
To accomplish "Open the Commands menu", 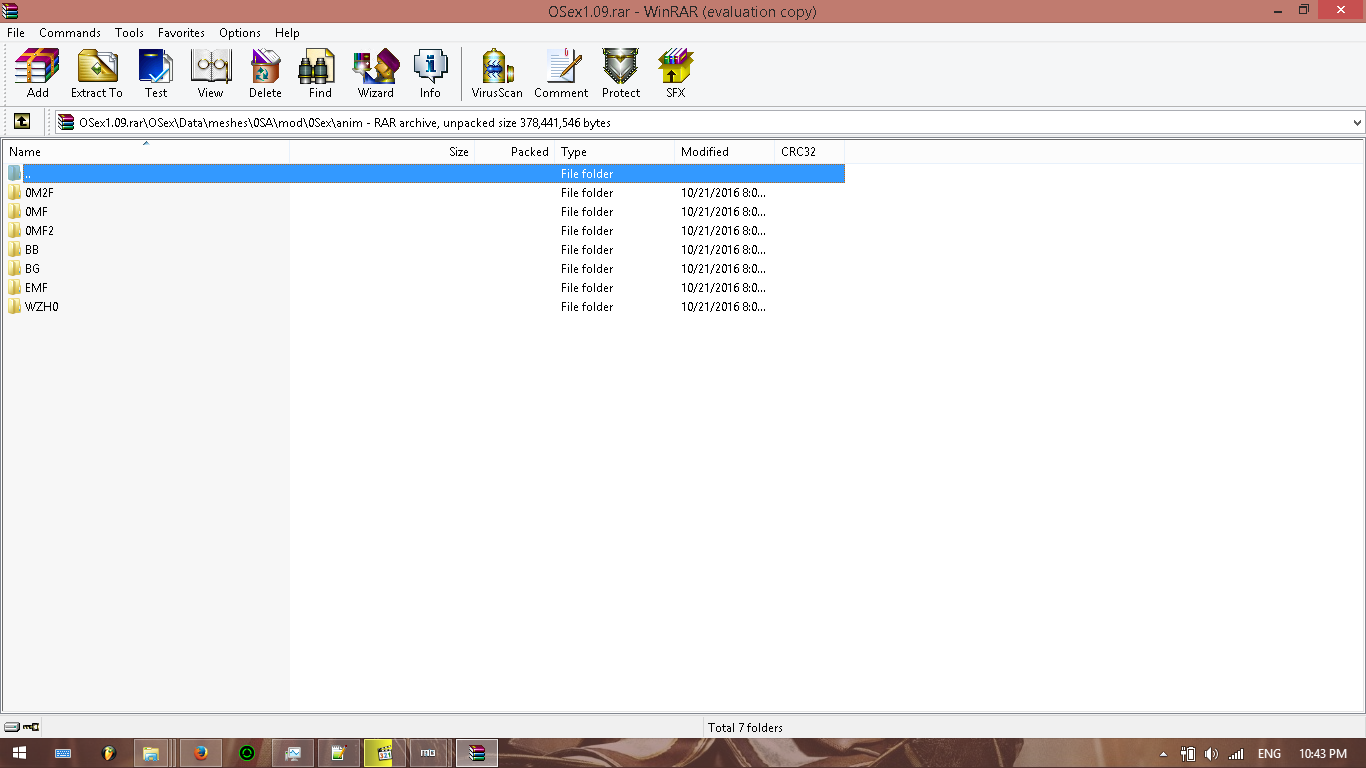I will (x=70, y=33).
